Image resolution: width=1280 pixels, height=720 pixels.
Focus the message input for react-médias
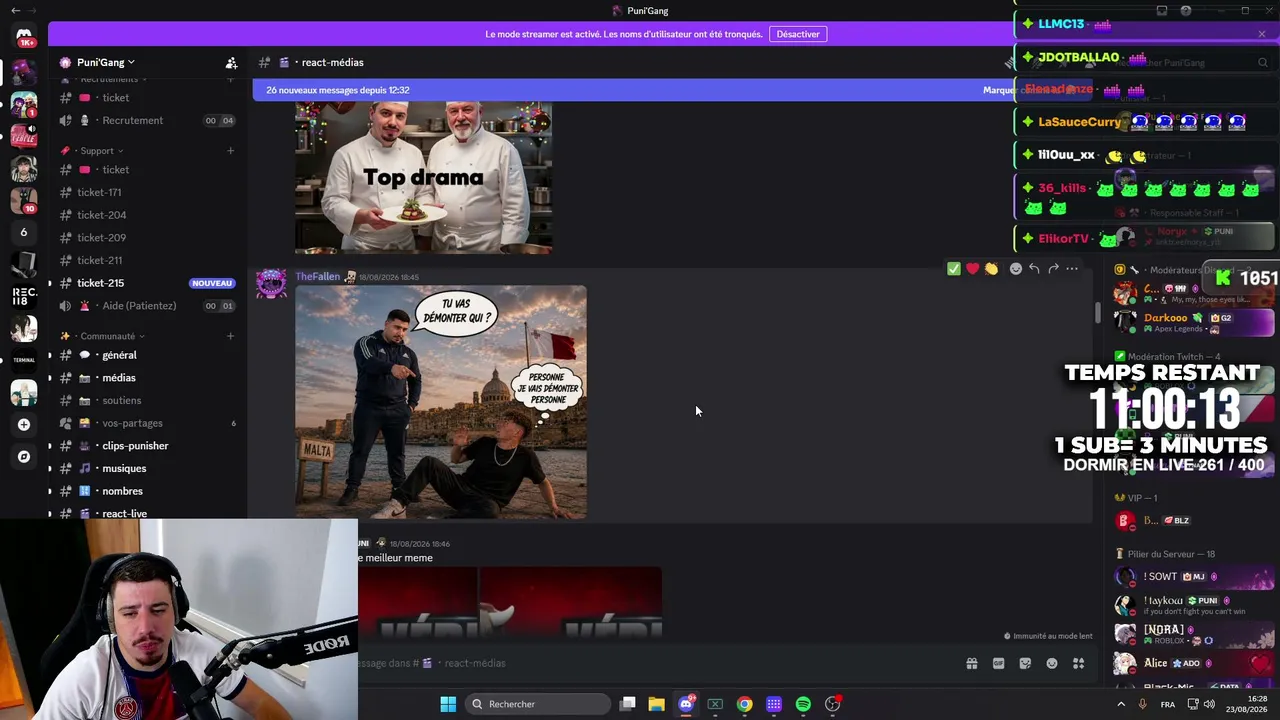coord(655,663)
